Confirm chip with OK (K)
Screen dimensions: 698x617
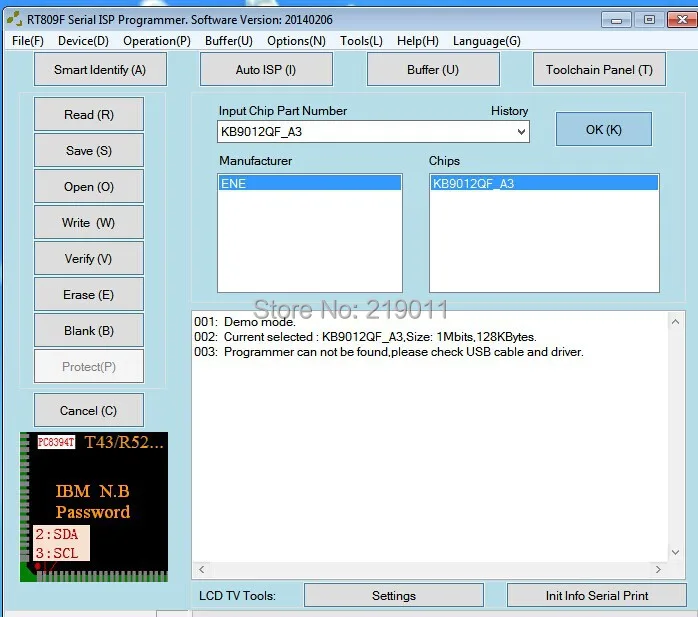click(604, 130)
